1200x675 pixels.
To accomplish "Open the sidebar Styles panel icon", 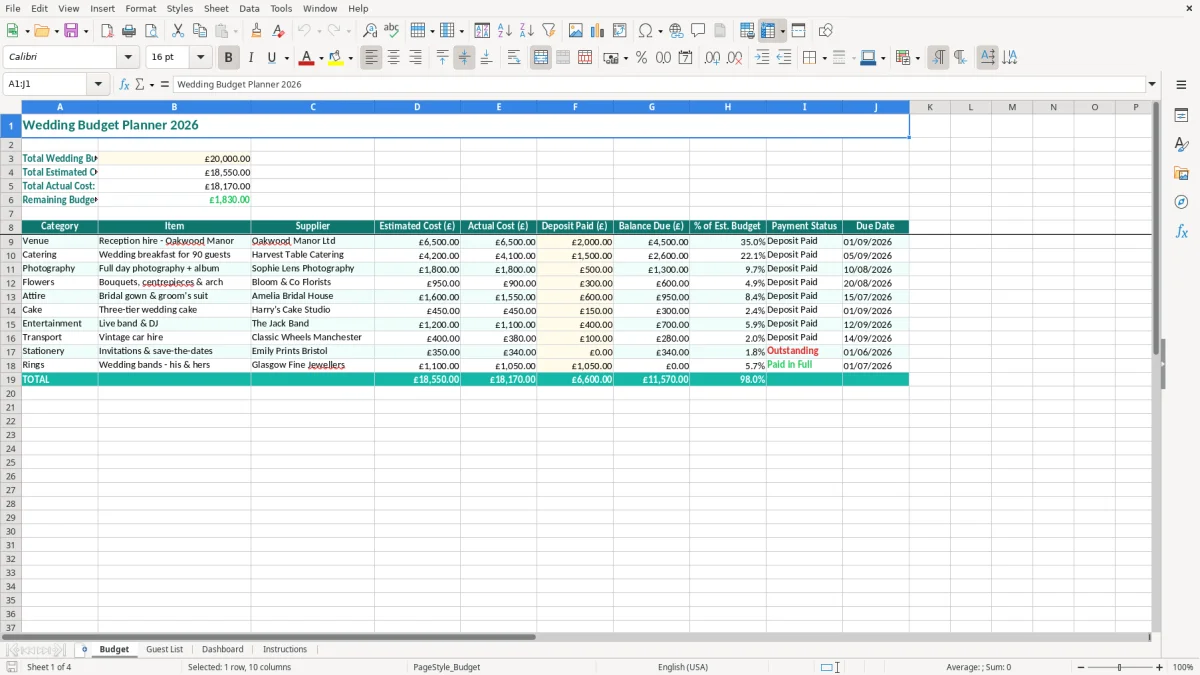I will pyautogui.click(x=1181, y=144).
